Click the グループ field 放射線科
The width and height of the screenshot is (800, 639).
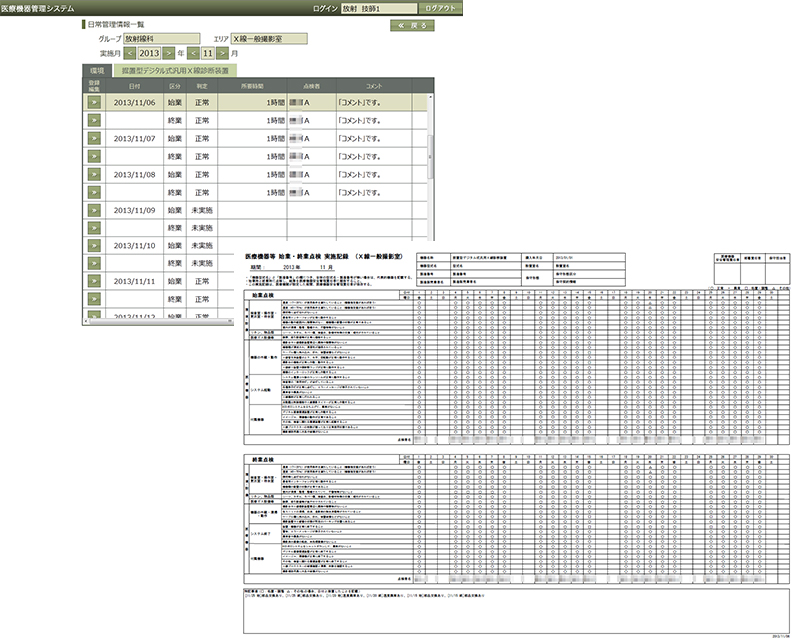point(162,39)
